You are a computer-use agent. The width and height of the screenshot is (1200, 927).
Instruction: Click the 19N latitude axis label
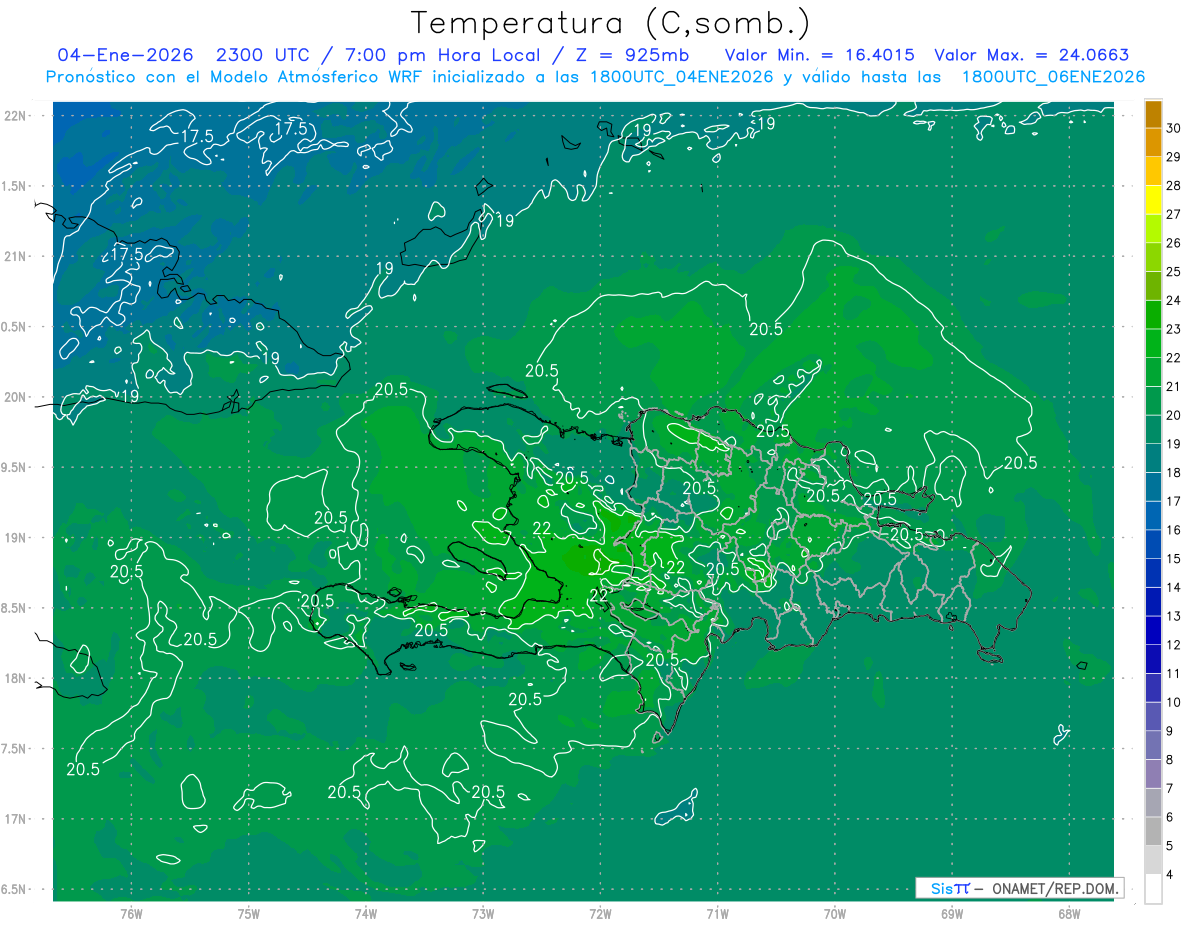(15, 538)
